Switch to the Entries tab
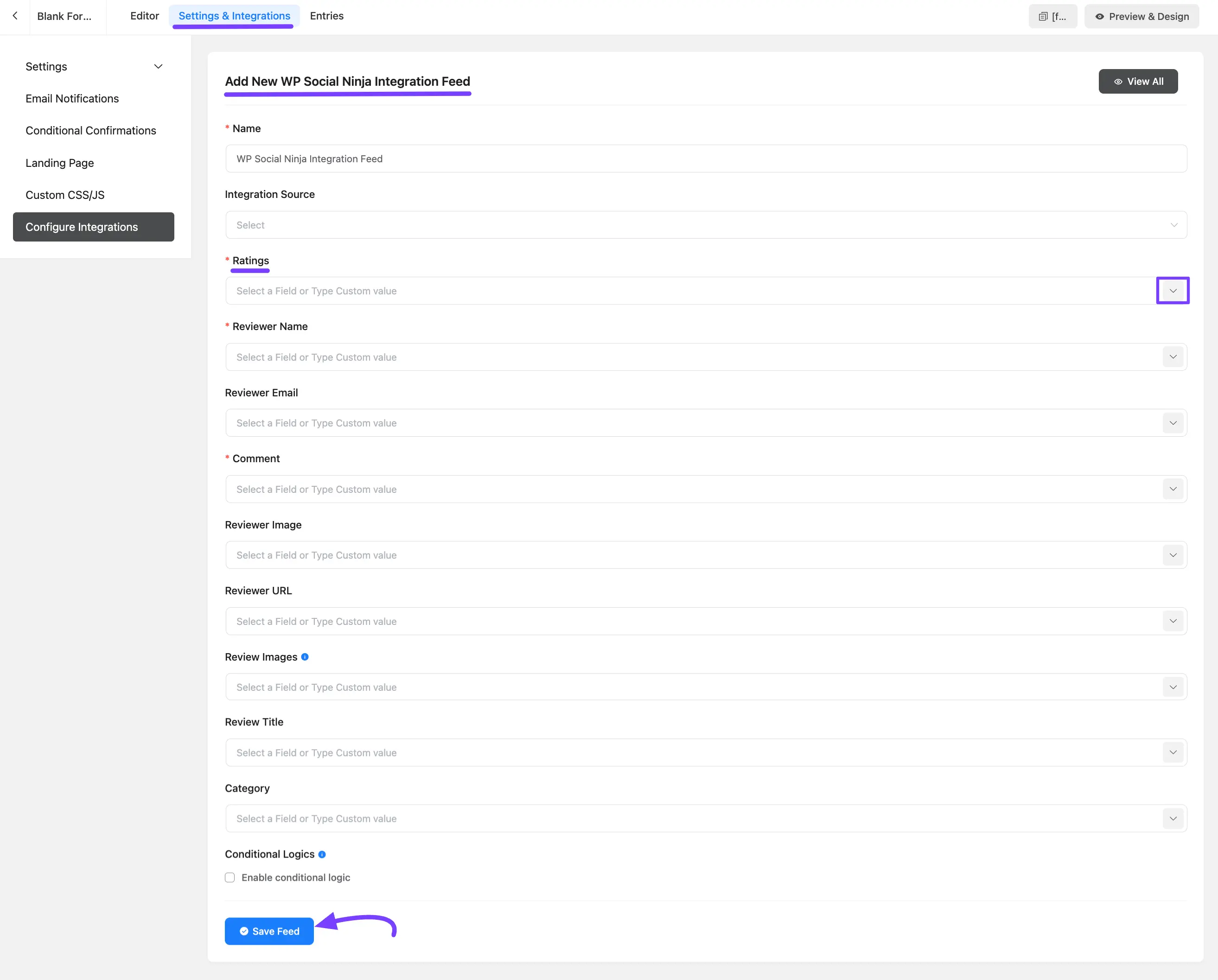The width and height of the screenshot is (1218, 980). [x=326, y=16]
